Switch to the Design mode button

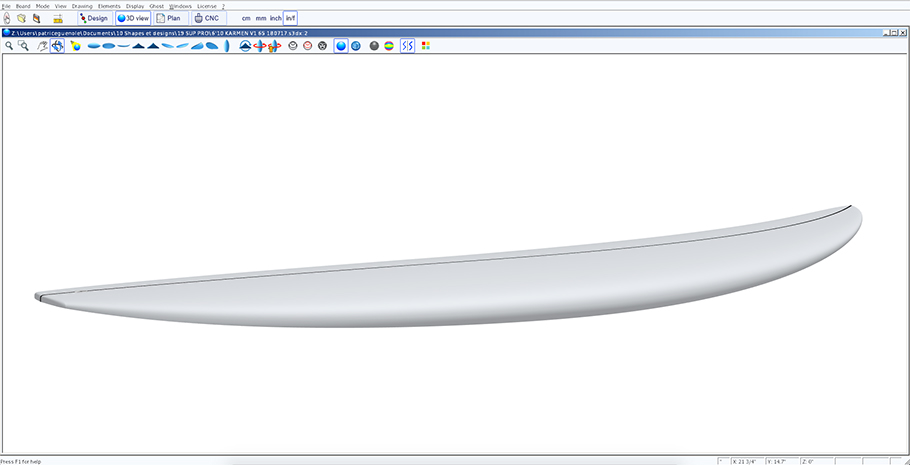[x=95, y=18]
